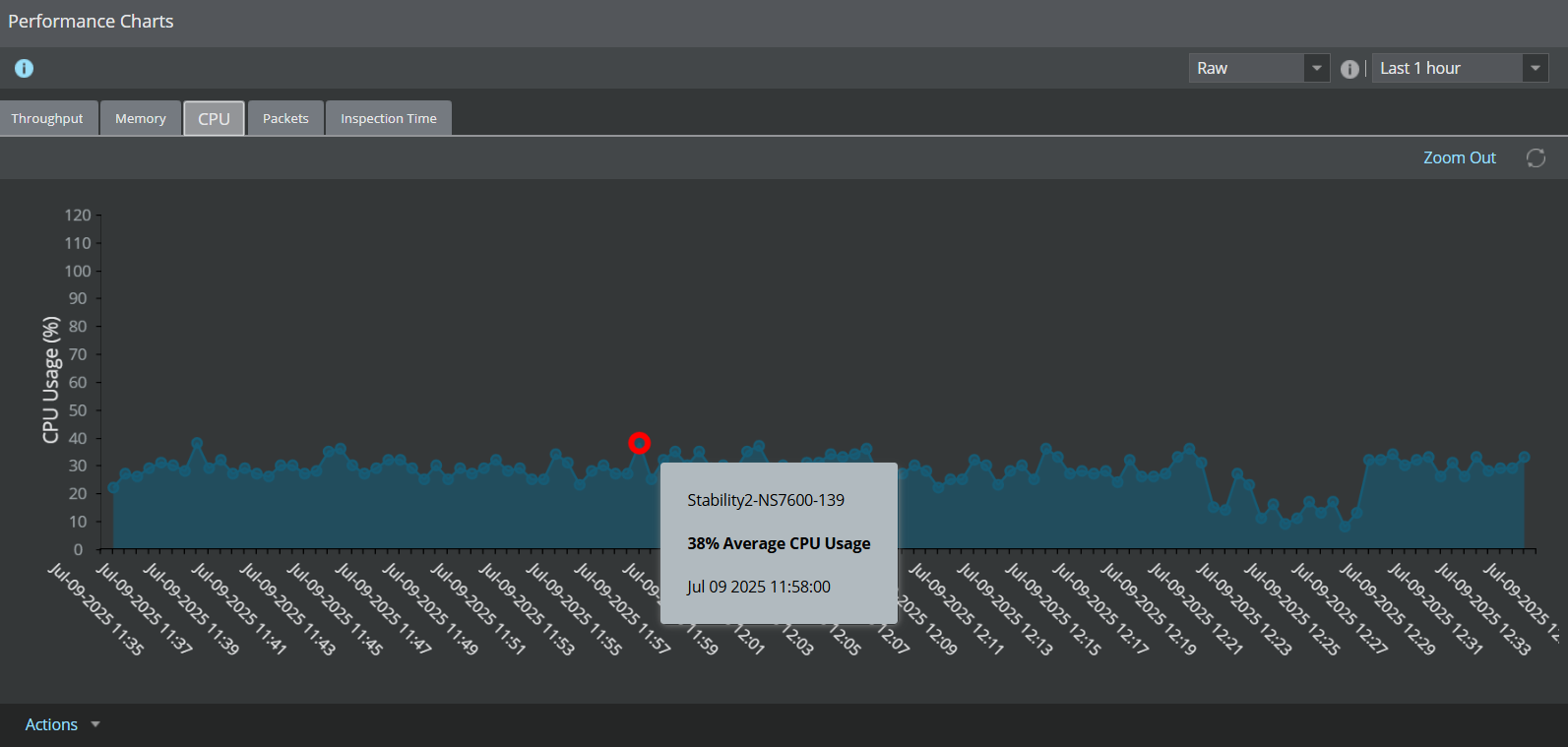This screenshot has height=747, width=1568.
Task: Open the Packets tab
Action: (x=285, y=118)
